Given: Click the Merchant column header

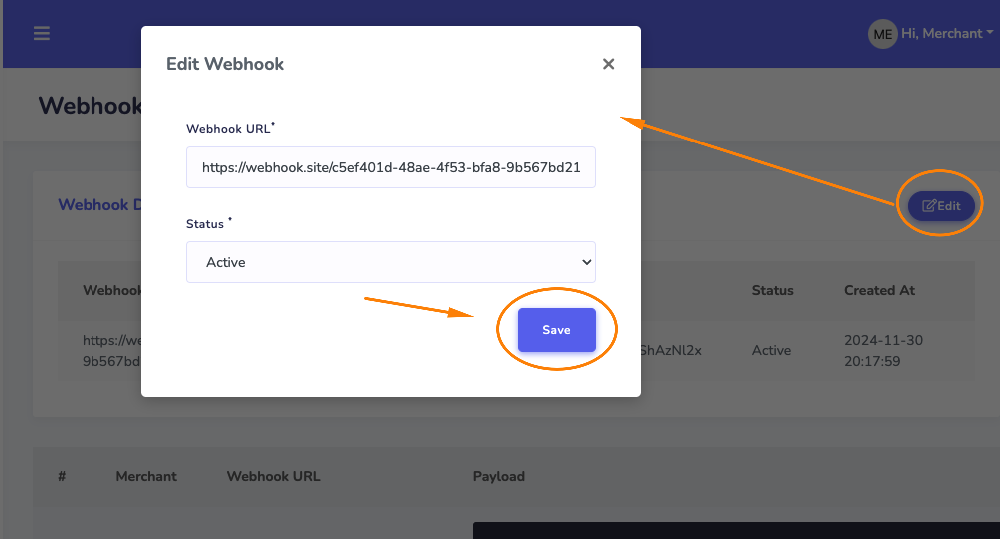Looking at the screenshot, I should (146, 476).
